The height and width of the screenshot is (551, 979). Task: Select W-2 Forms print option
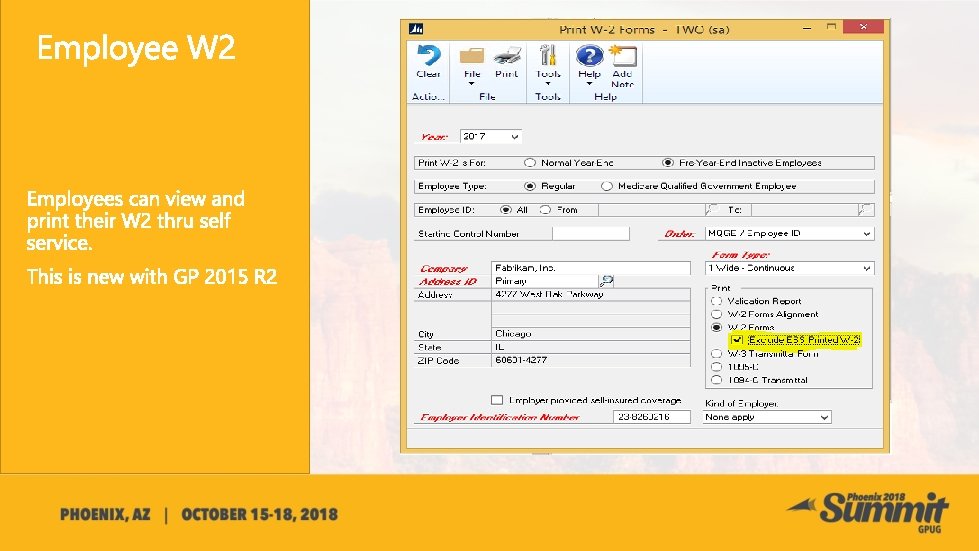tap(717, 327)
